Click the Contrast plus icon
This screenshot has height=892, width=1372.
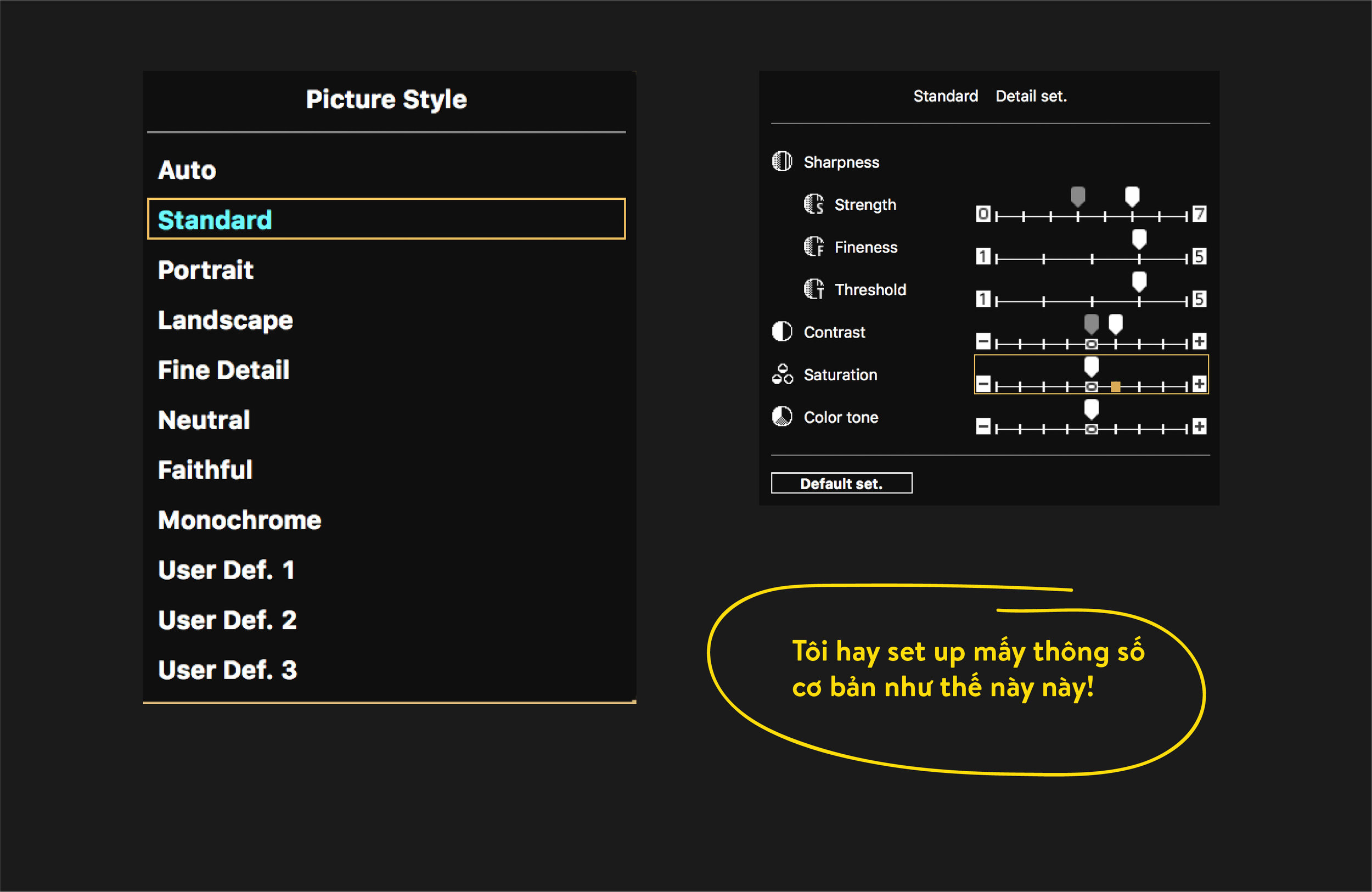(x=1199, y=341)
